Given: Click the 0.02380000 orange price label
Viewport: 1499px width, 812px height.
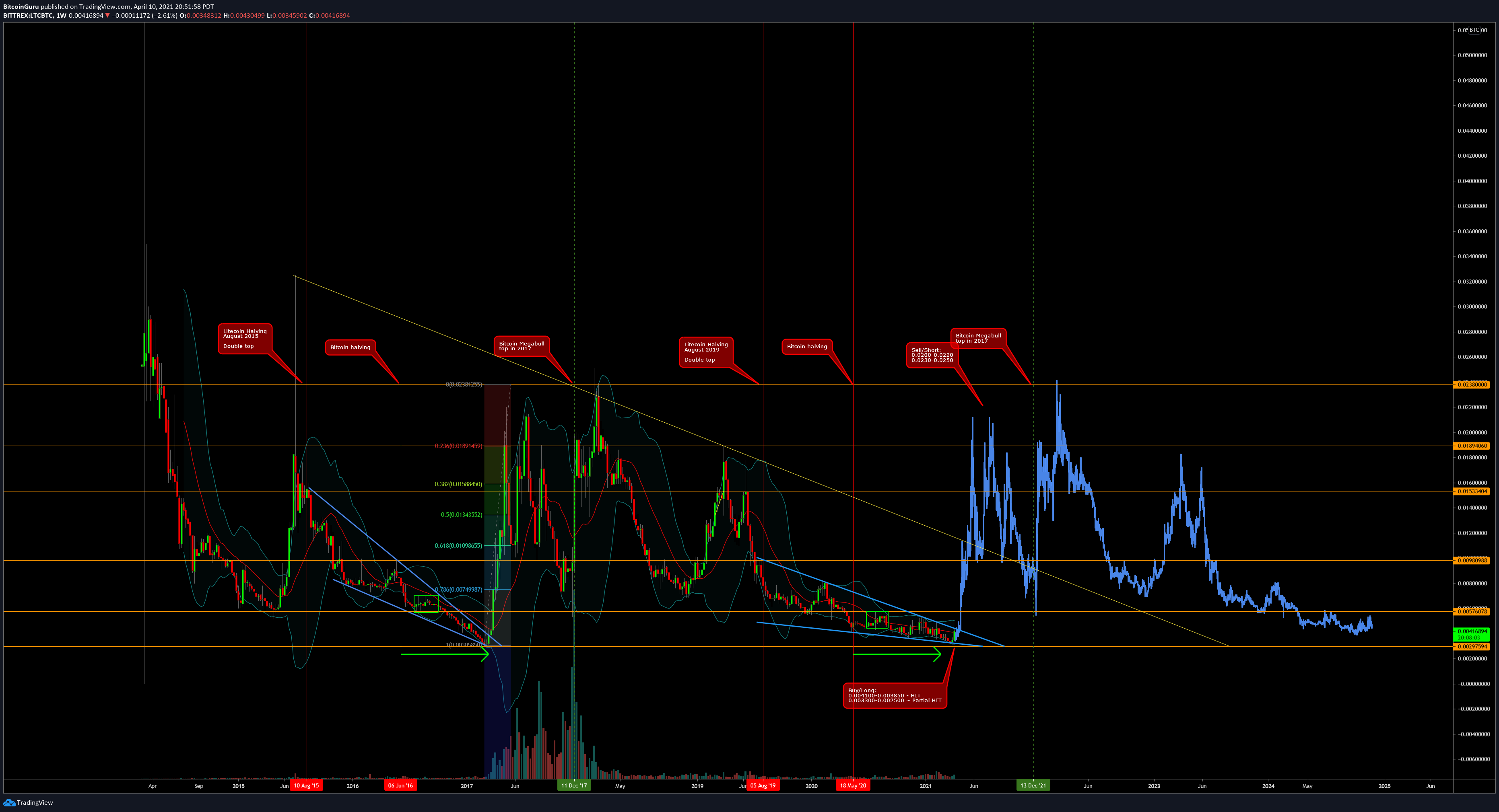Looking at the screenshot, I should coord(1472,385).
